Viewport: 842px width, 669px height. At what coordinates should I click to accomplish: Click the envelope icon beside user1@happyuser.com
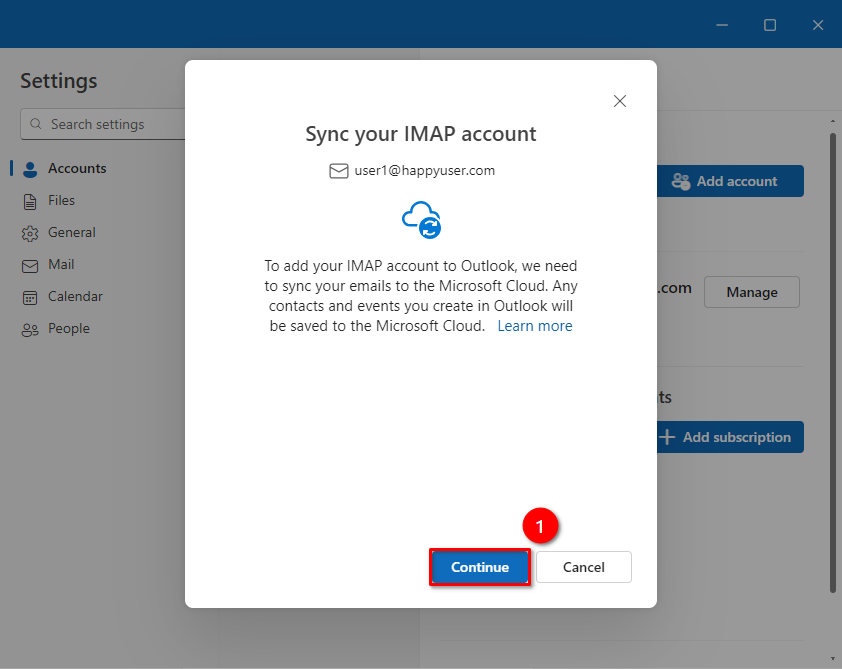pyautogui.click(x=338, y=171)
